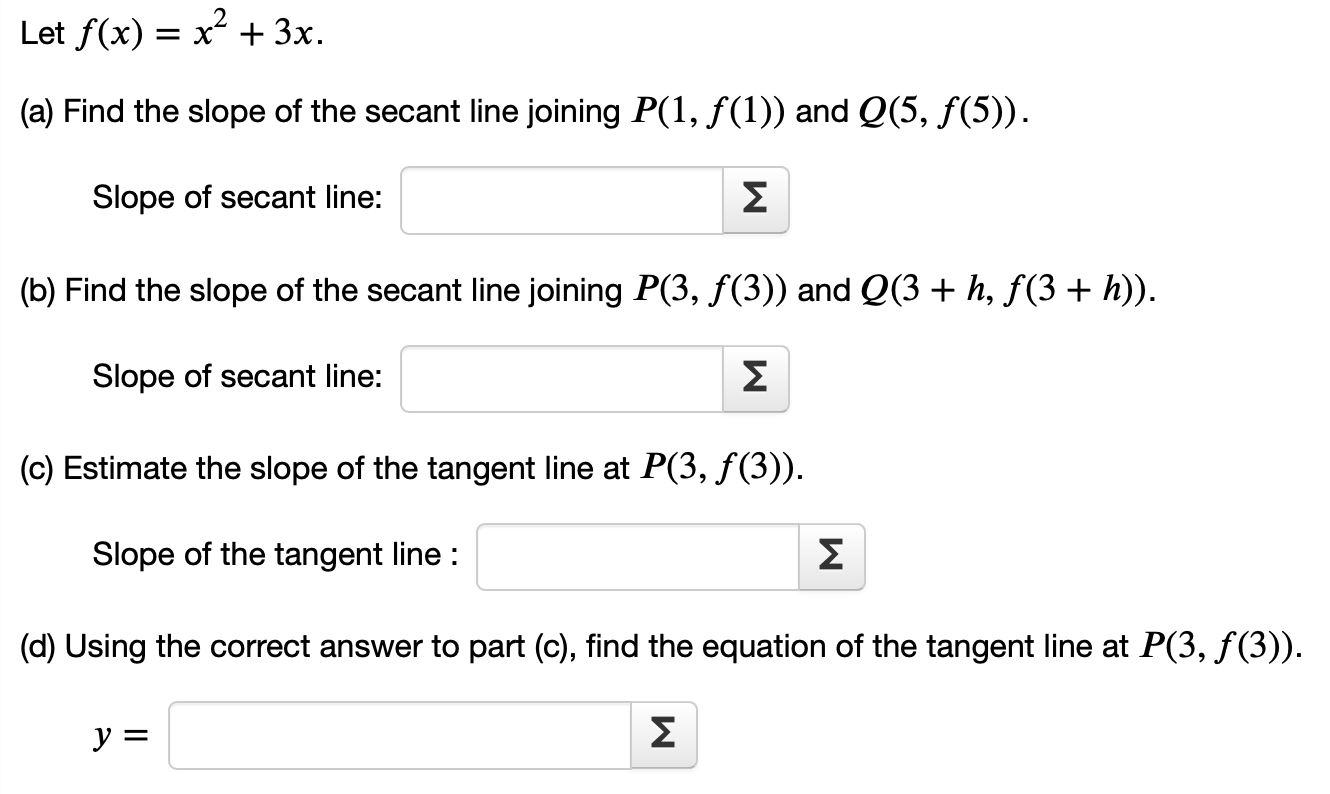Screen dimensions: 1330x794
Task: Click the 'Slope of the tangent line :' label
Action: click(275, 555)
